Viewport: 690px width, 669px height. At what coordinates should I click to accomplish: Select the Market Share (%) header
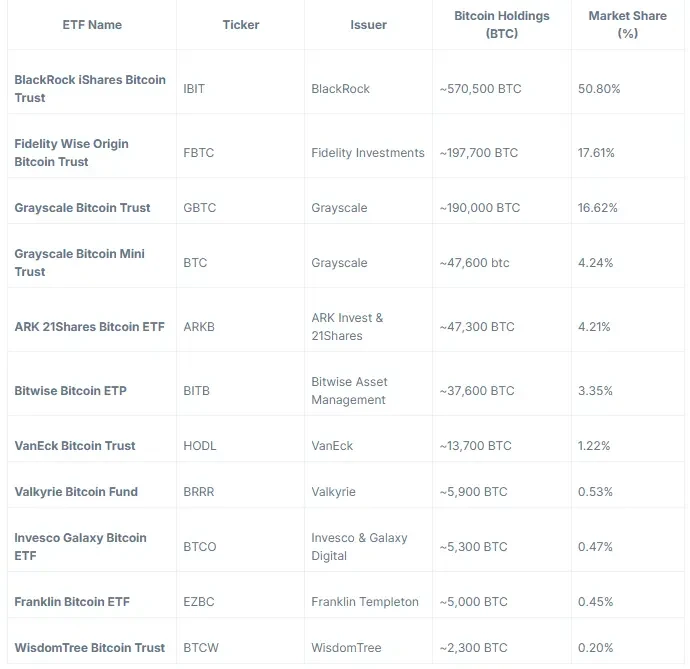(x=627, y=25)
